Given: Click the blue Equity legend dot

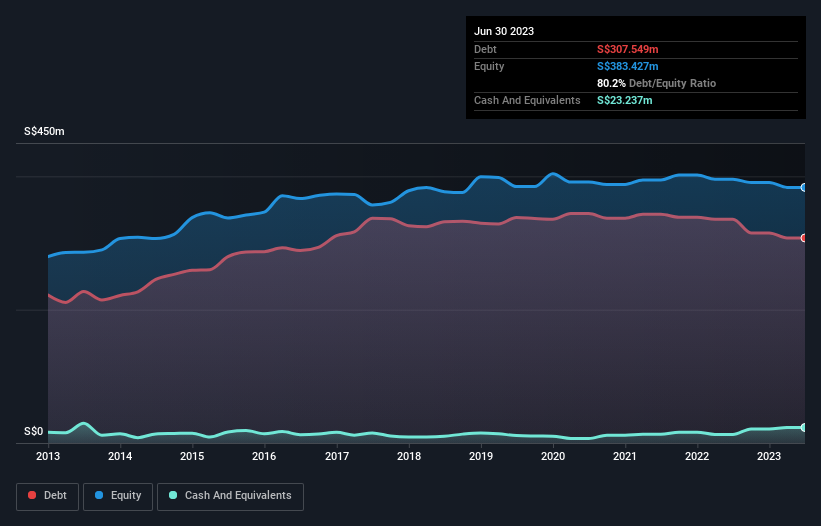Looking at the screenshot, I should click(98, 495).
